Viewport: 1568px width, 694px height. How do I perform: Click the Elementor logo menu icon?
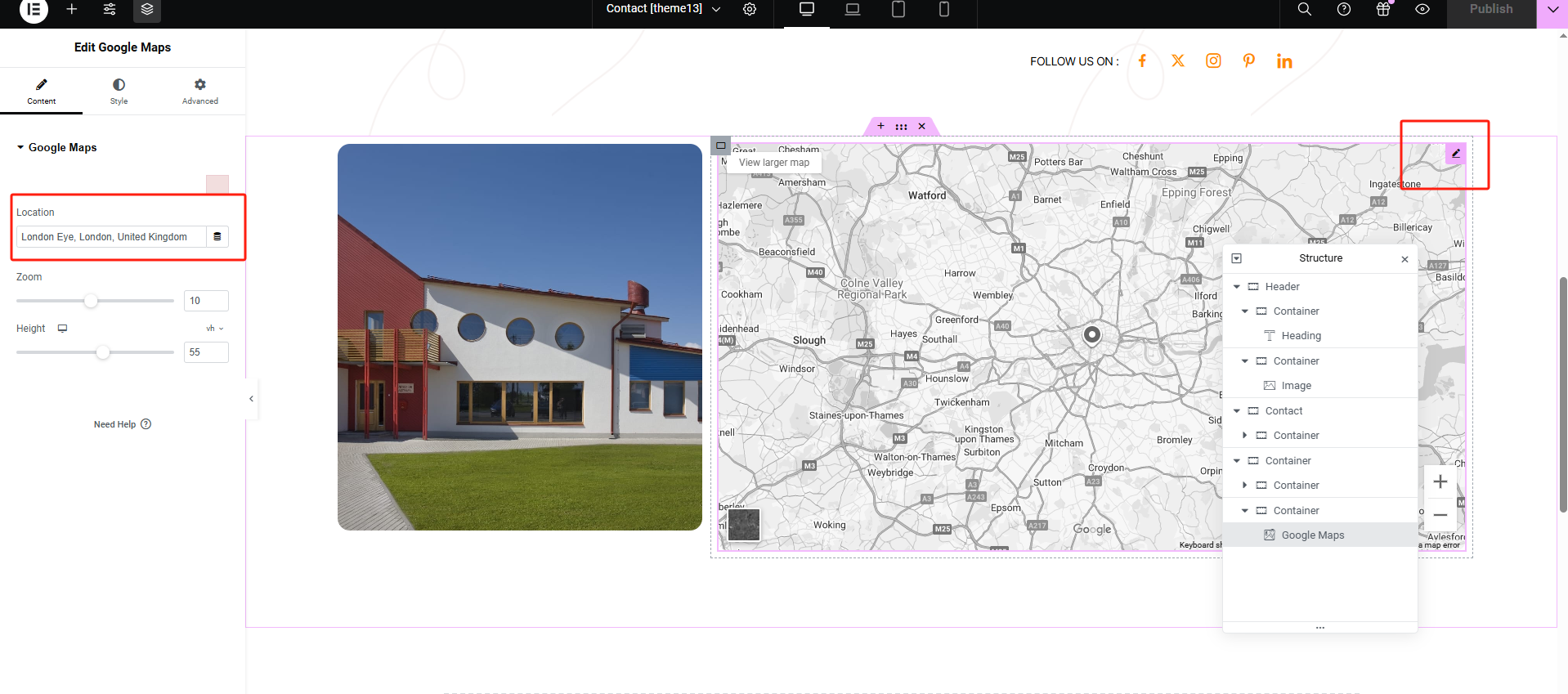pos(34,10)
